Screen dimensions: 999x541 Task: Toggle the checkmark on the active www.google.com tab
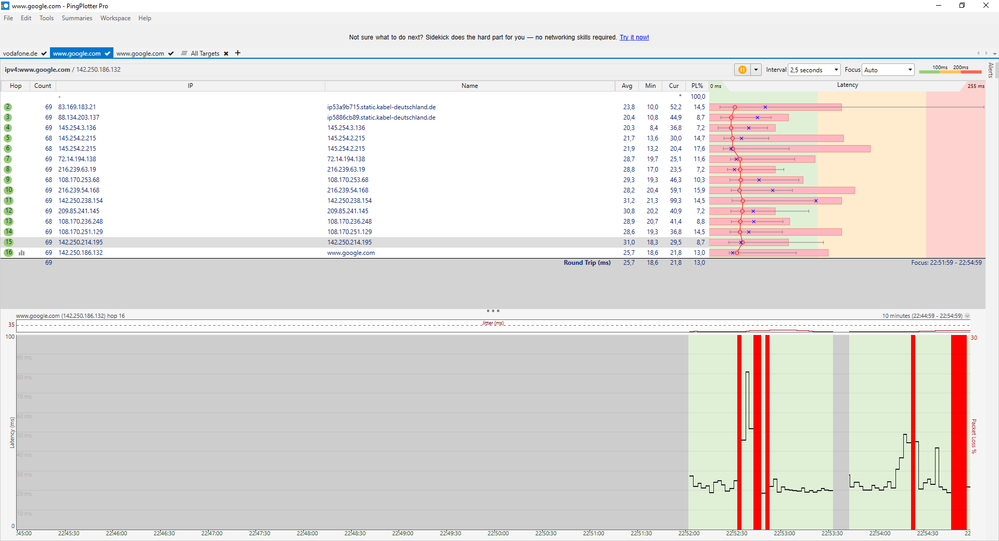(108, 54)
